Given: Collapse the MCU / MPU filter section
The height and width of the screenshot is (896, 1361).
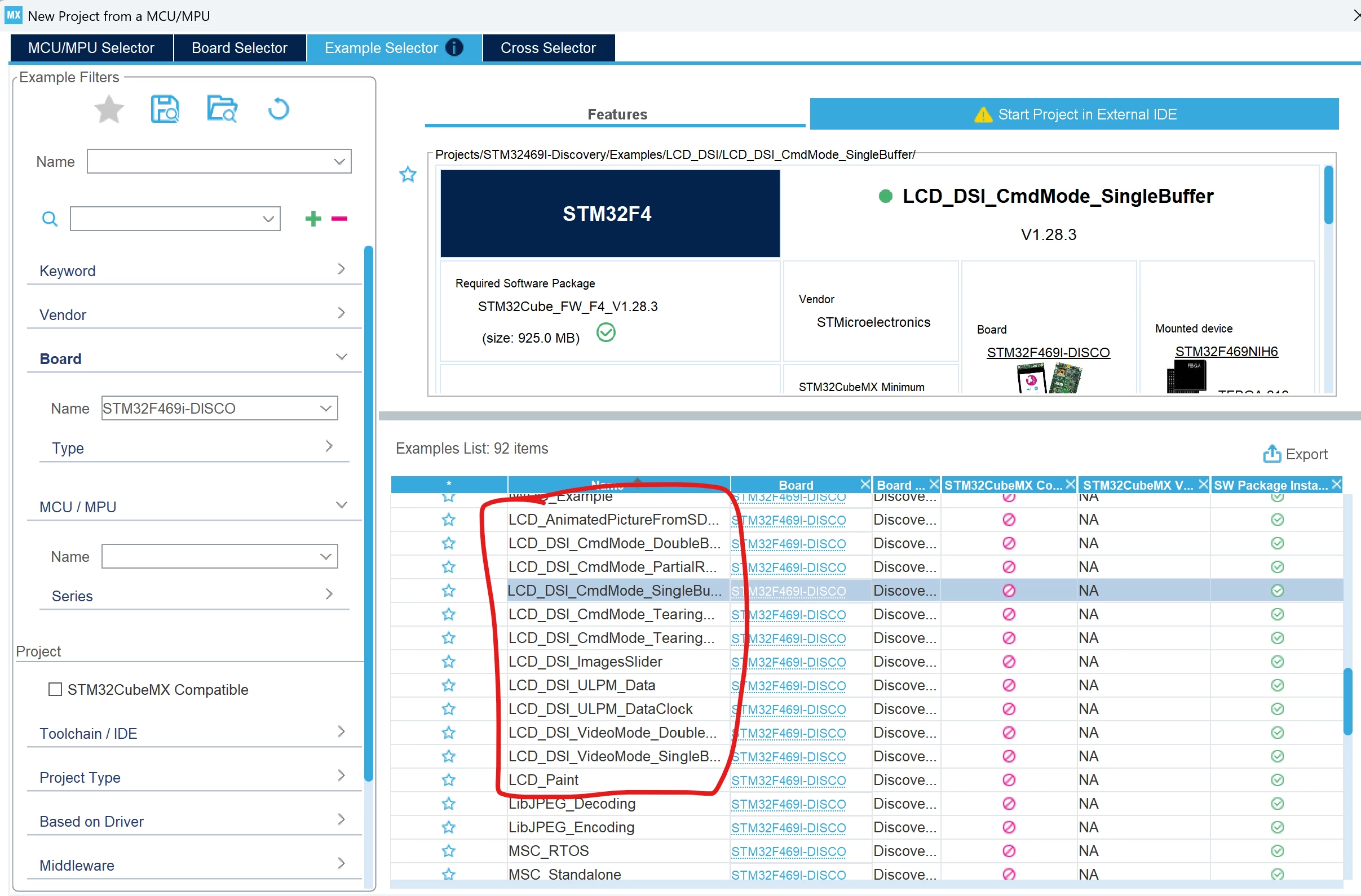Looking at the screenshot, I should tap(195, 506).
